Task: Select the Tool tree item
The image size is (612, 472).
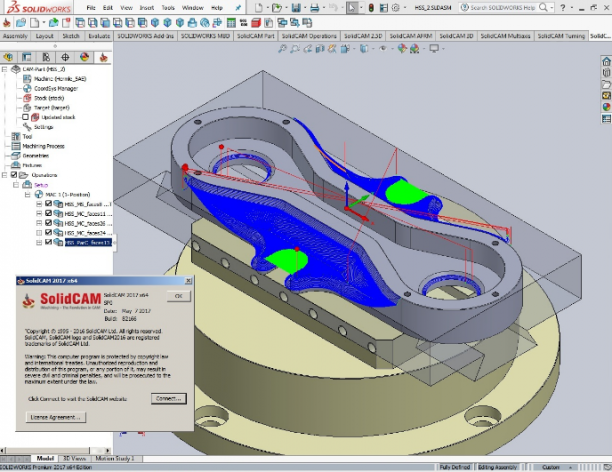Action: coord(22,136)
